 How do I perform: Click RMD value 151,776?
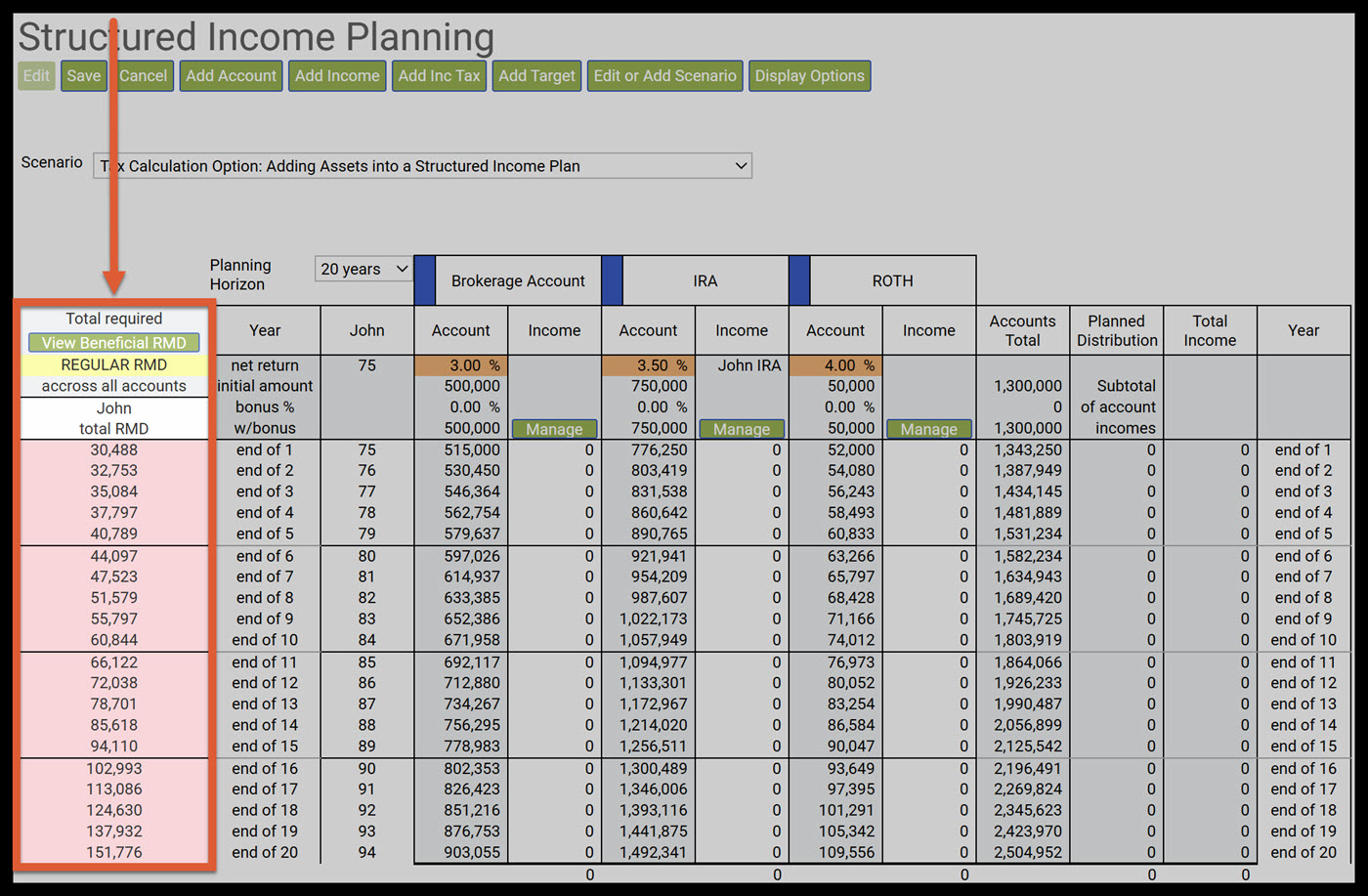[x=114, y=853]
